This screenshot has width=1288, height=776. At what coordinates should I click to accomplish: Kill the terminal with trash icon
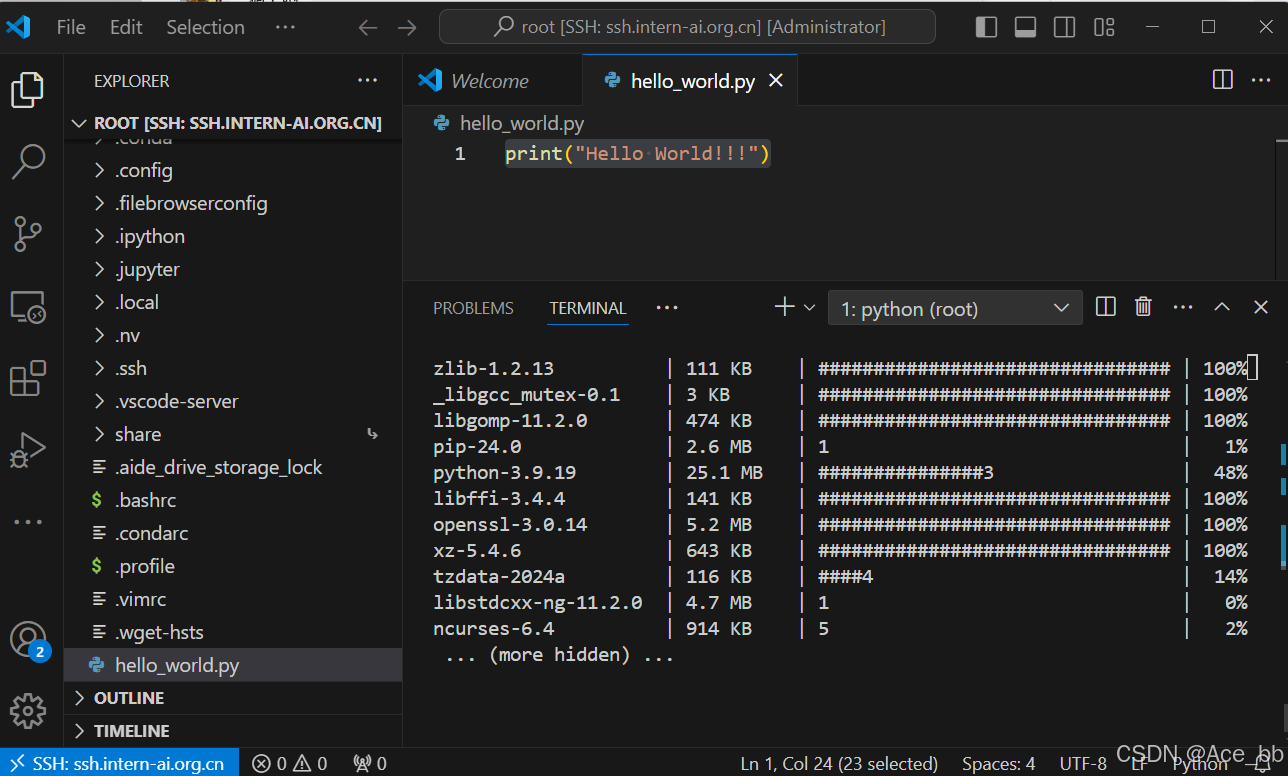(1143, 307)
